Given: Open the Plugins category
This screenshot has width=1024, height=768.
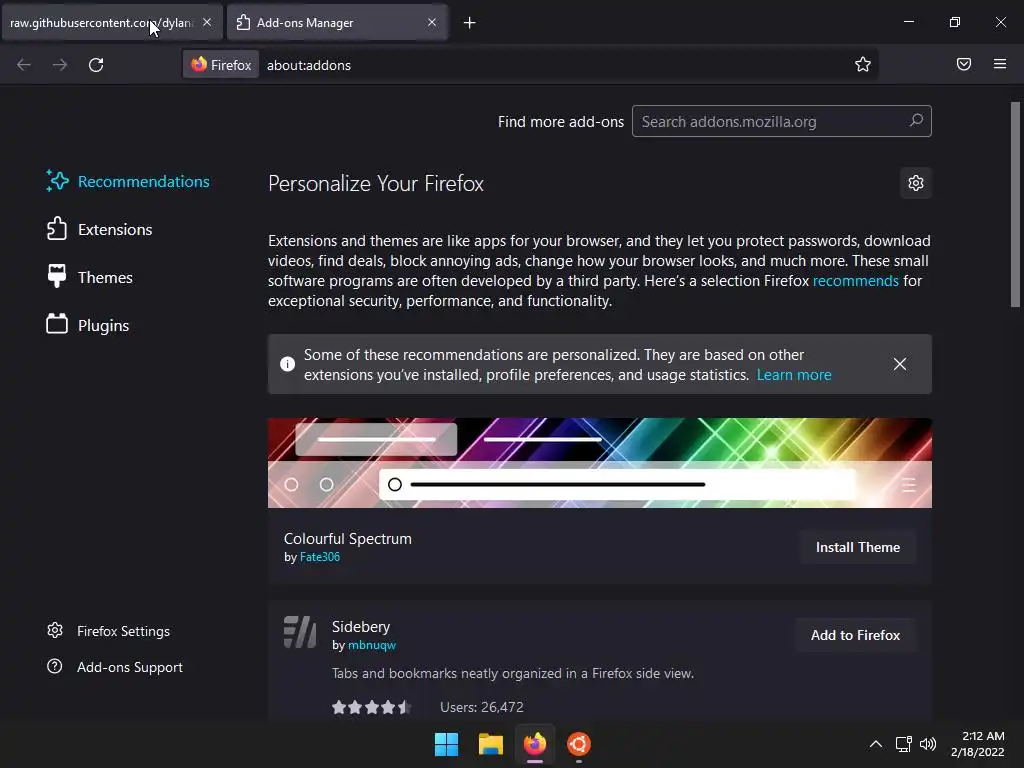Looking at the screenshot, I should point(88,325).
